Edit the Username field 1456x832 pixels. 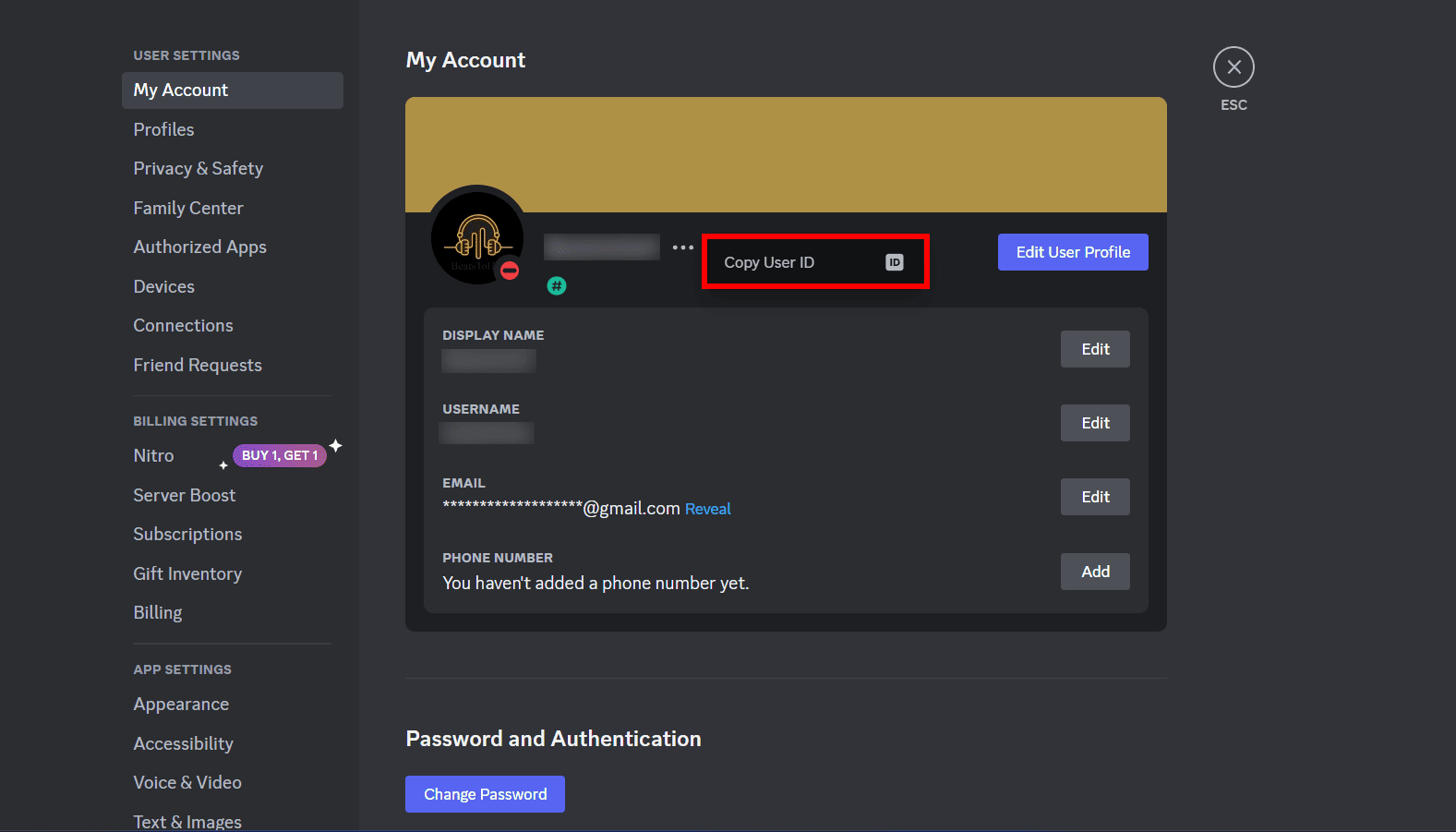(x=1095, y=423)
